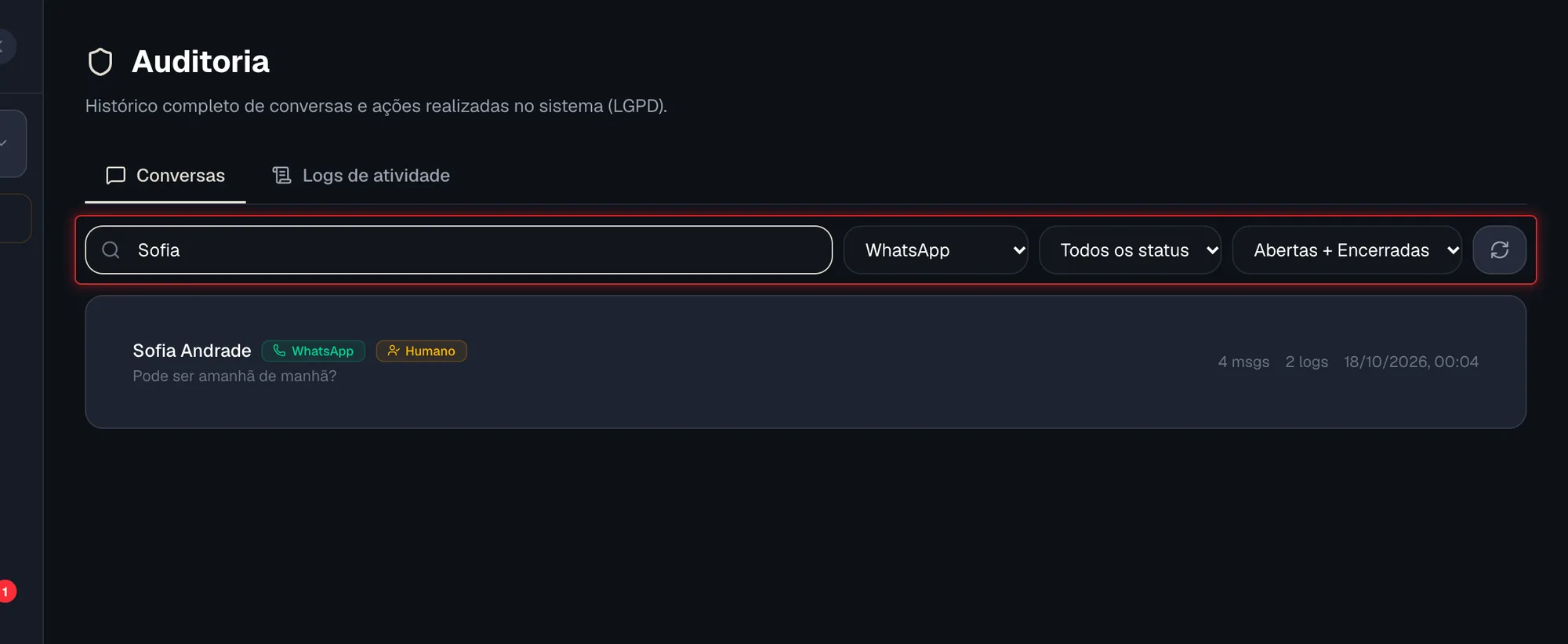
Task: Open the Sofia Andrade conversation
Action: click(x=805, y=362)
